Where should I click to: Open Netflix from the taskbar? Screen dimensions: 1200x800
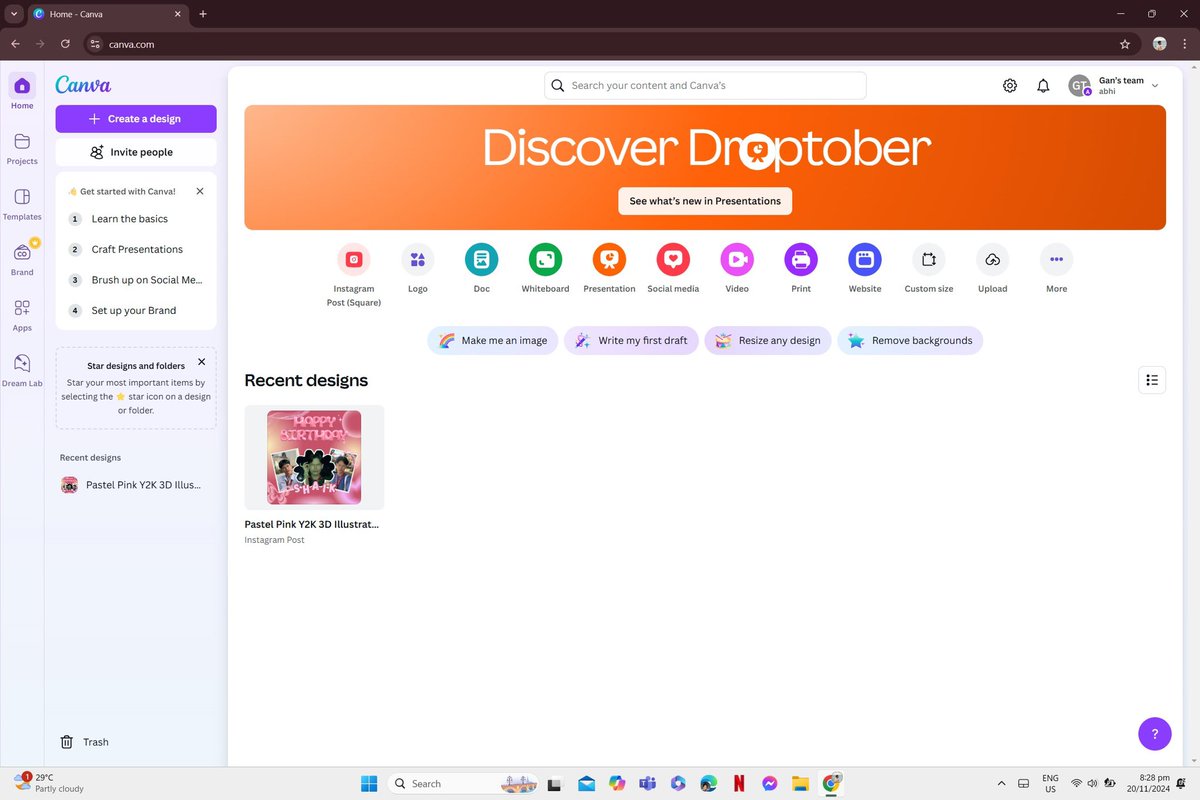tap(738, 784)
